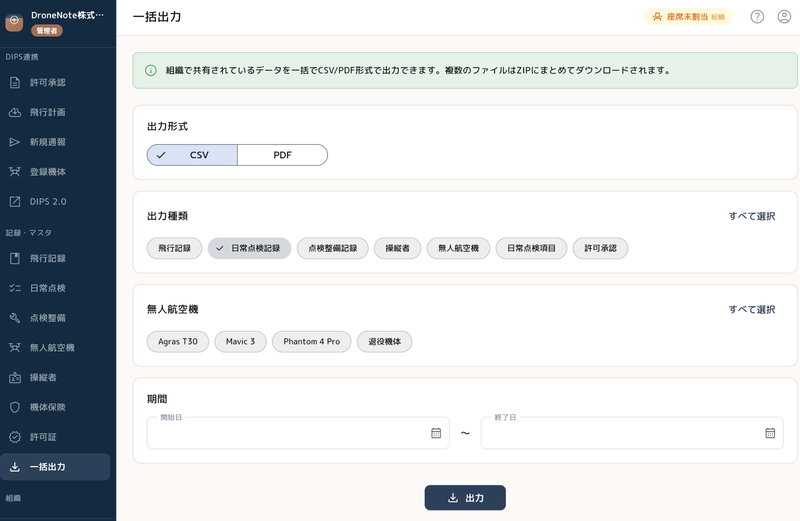Click the 開始日 date input field

coord(285,433)
